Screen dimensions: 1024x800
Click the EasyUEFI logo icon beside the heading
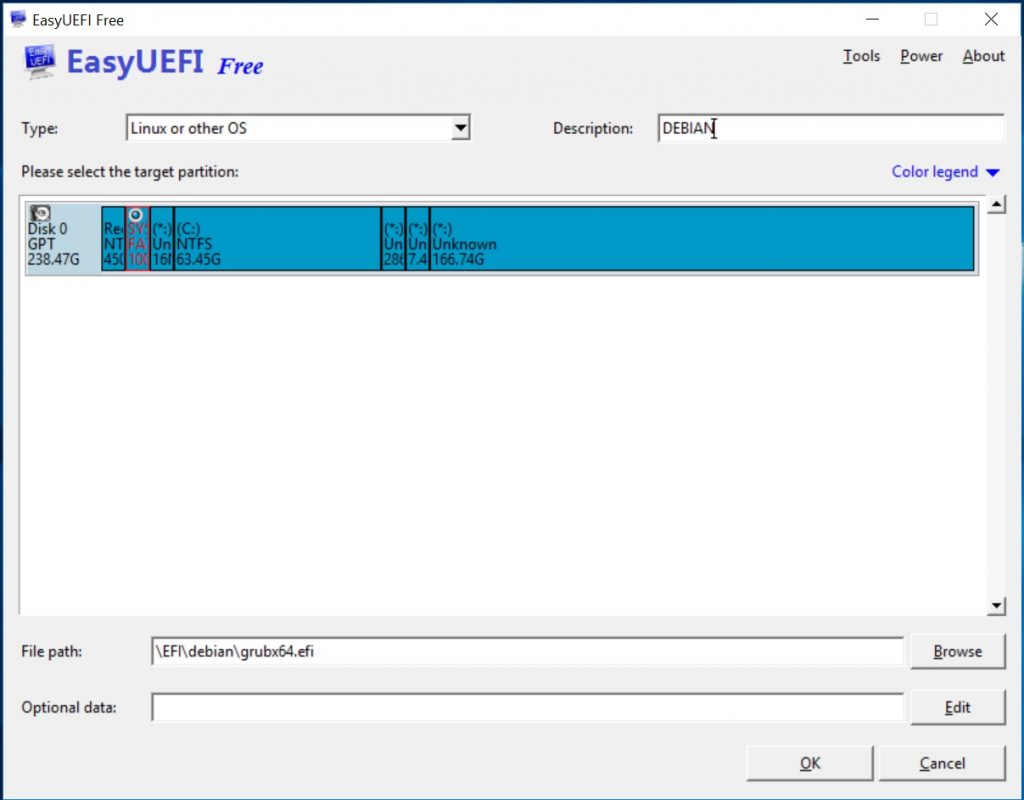pyautogui.click(x=39, y=62)
